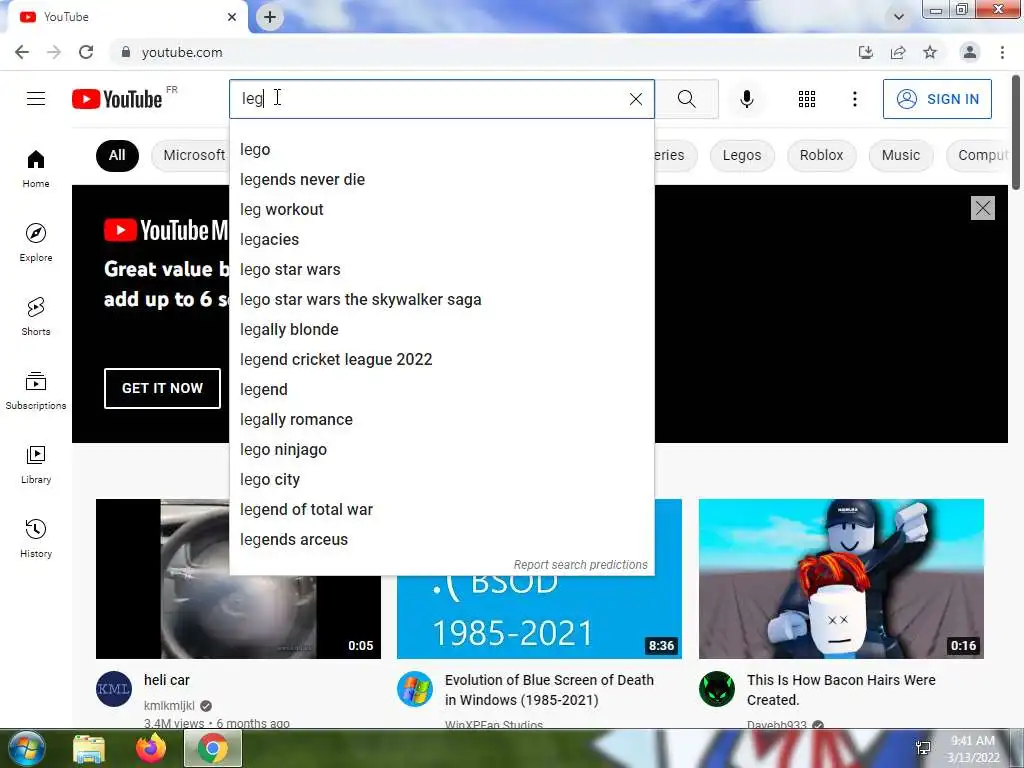Choose suggestion 'lego'
The height and width of the screenshot is (768, 1024).
441,150
